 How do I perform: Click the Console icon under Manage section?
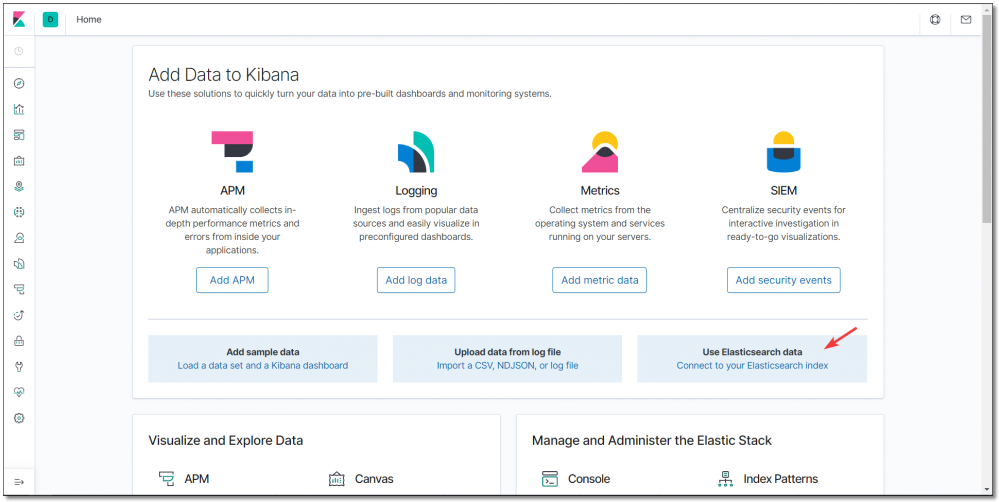tap(550, 479)
